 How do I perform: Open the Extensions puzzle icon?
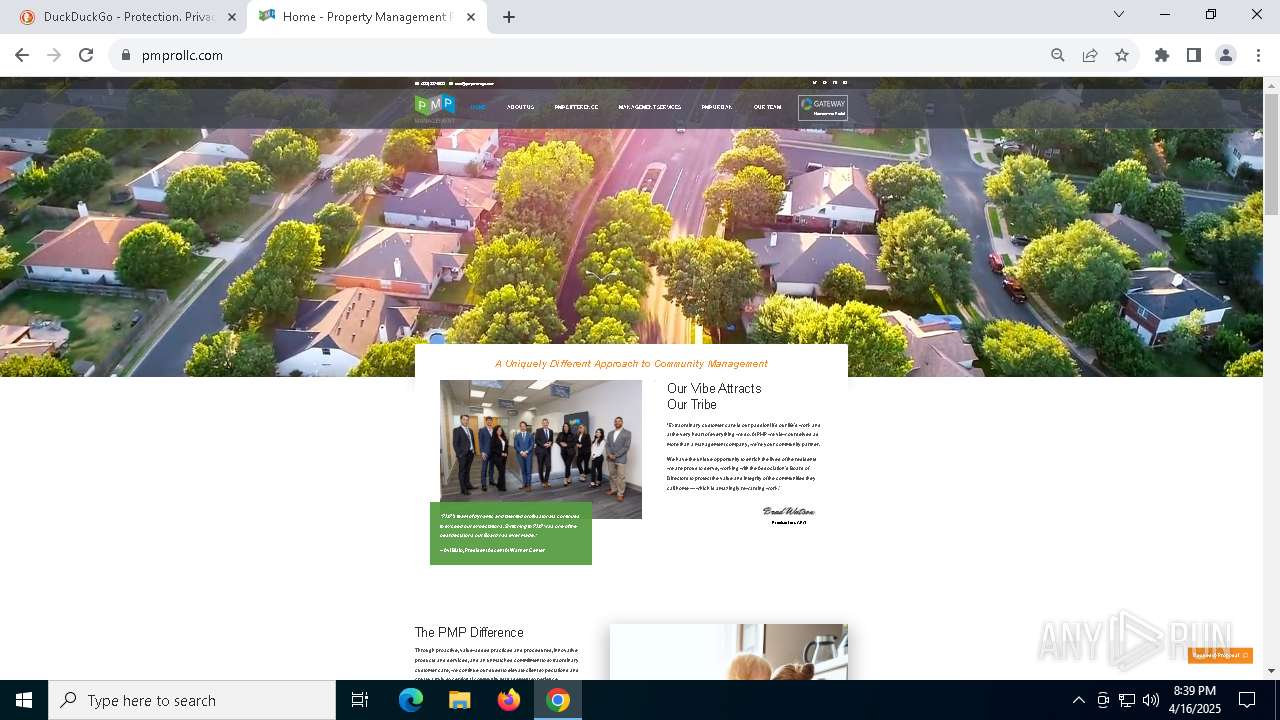[1162, 55]
